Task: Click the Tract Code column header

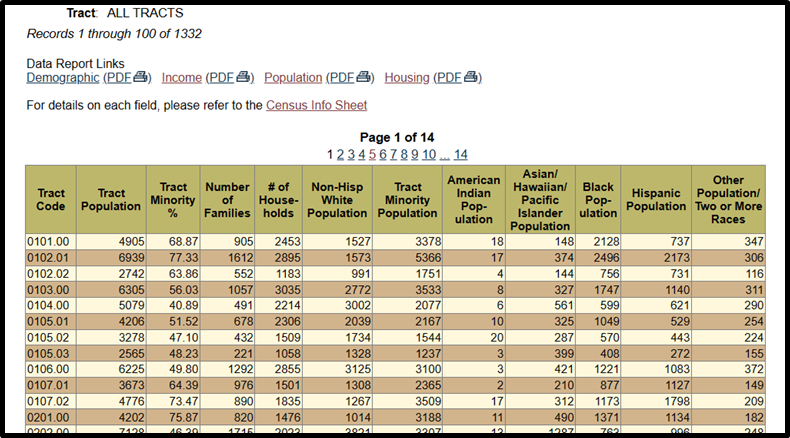Action: tap(51, 200)
